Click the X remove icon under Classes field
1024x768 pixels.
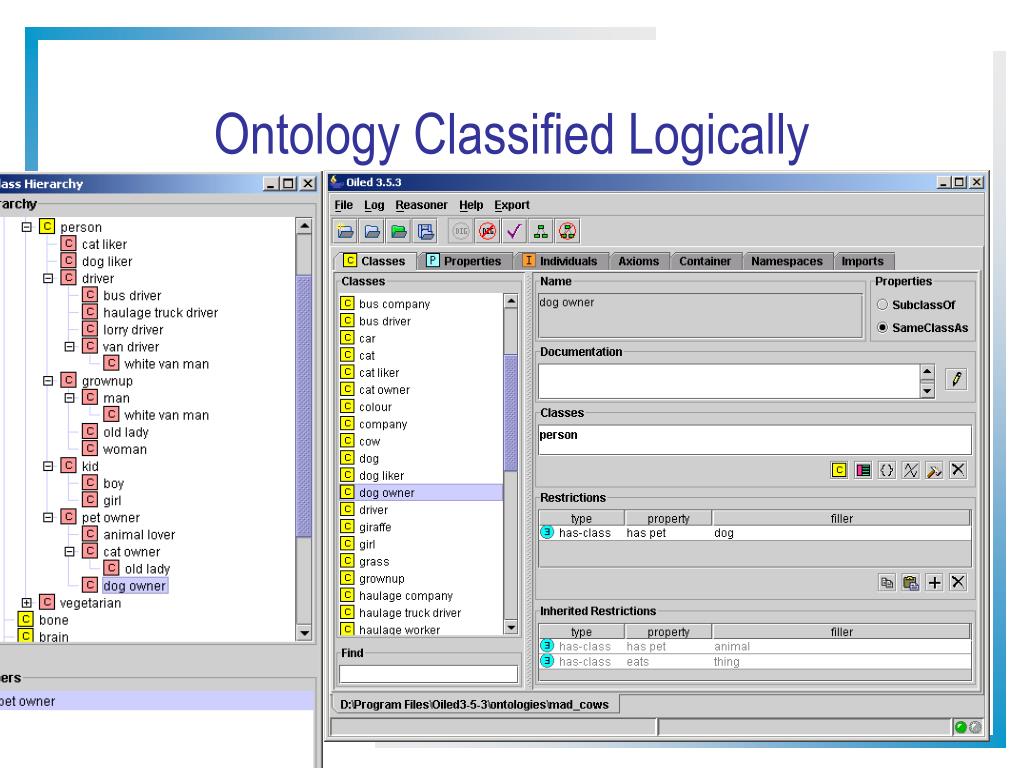point(958,470)
